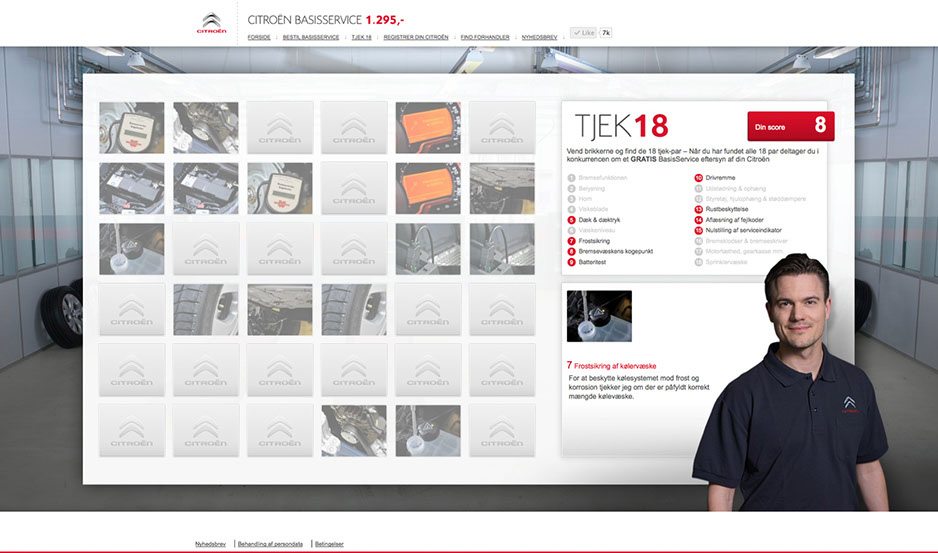Viewport: 938px width, 553px height.
Task: Flip face-down card right of top-row engine belt
Action: coord(280,127)
